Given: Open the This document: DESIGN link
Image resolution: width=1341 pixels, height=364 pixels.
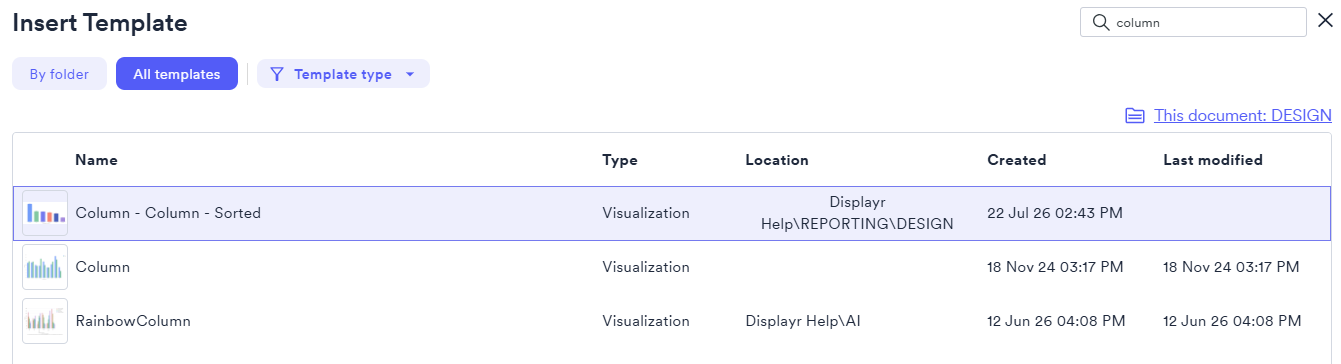Looking at the screenshot, I should tap(1243, 116).
